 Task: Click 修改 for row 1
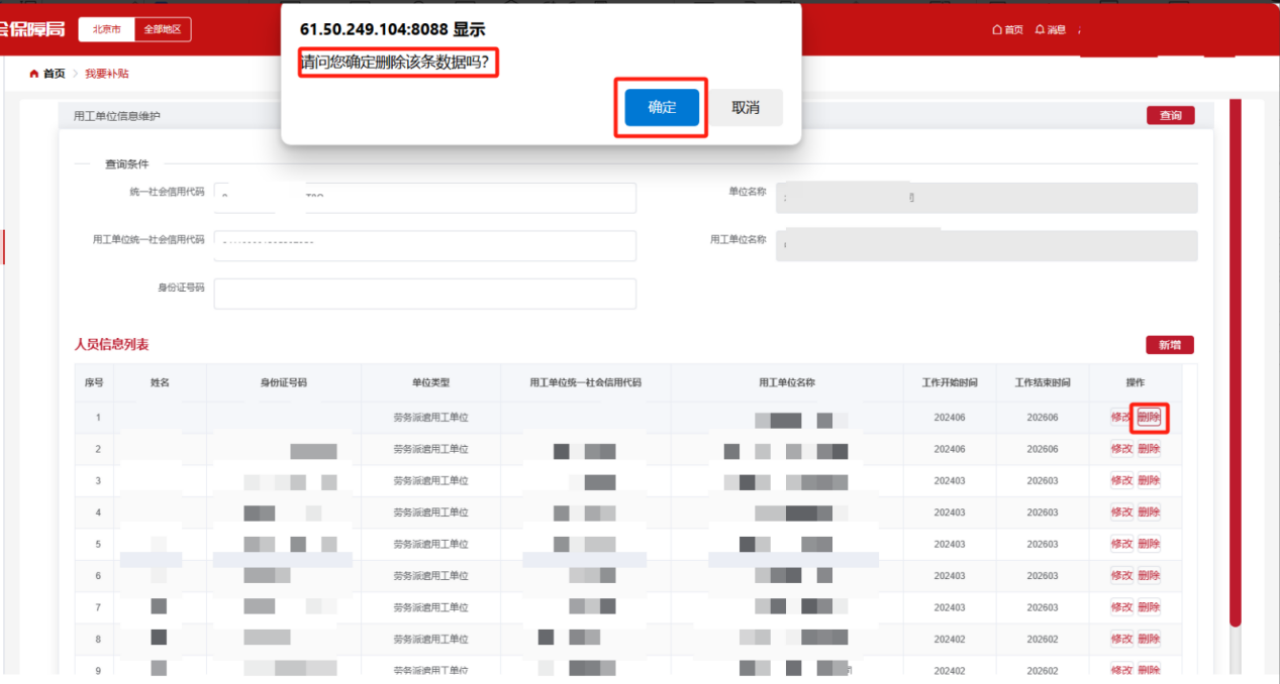(1121, 417)
